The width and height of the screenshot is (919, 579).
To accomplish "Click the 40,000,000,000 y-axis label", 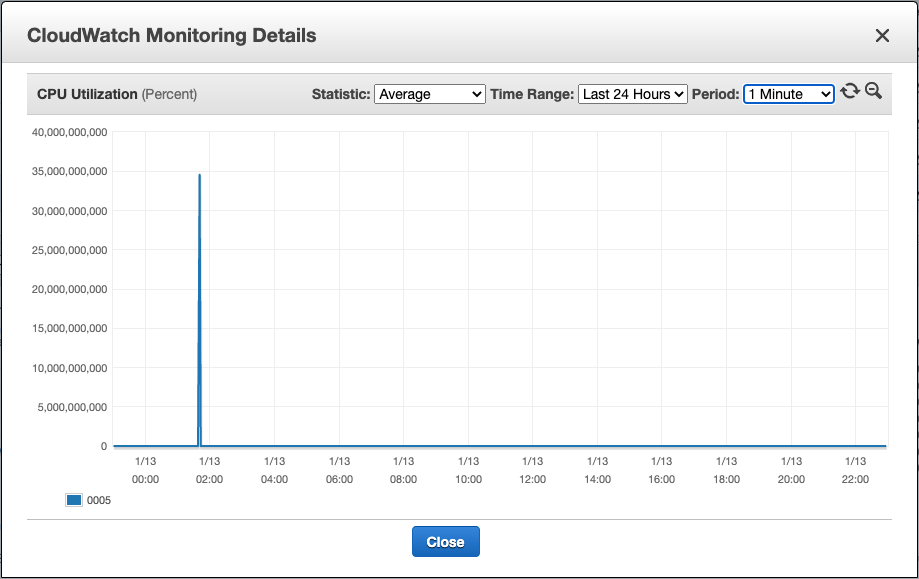I will click(70, 132).
